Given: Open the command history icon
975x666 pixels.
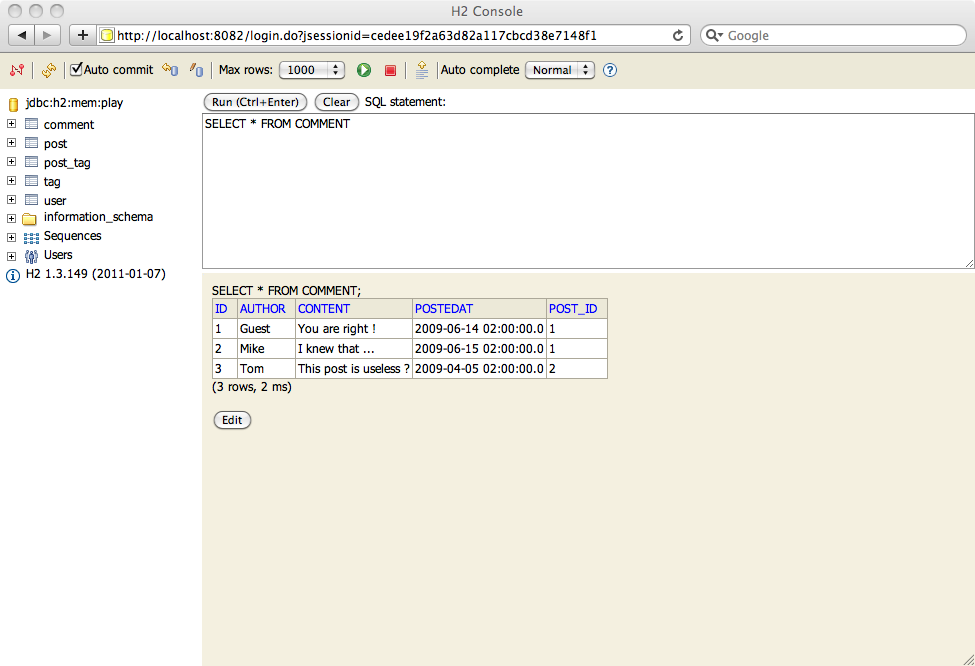Looking at the screenshot, I should [422, 70].
